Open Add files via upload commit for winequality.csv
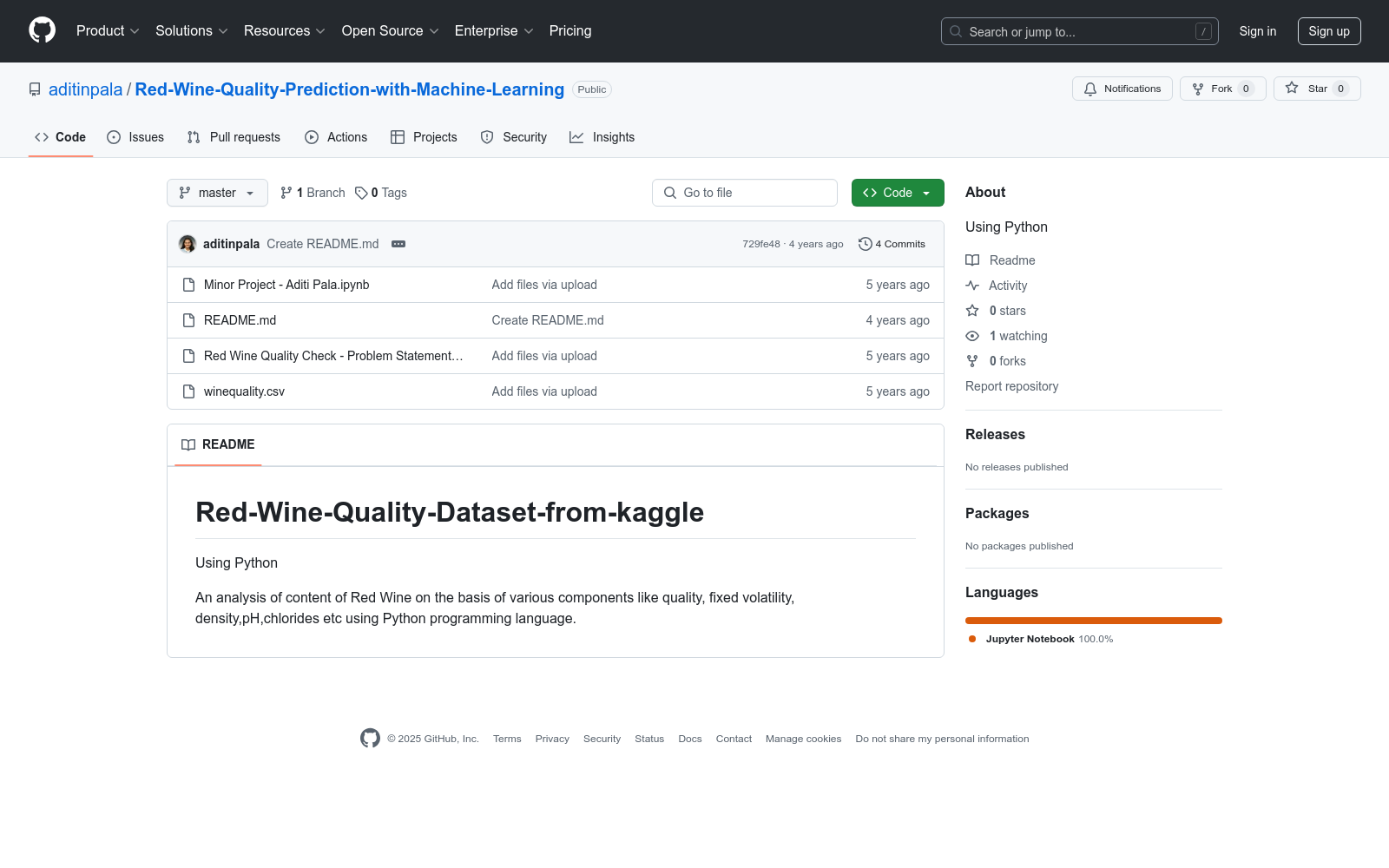 (x=544, y=391)
